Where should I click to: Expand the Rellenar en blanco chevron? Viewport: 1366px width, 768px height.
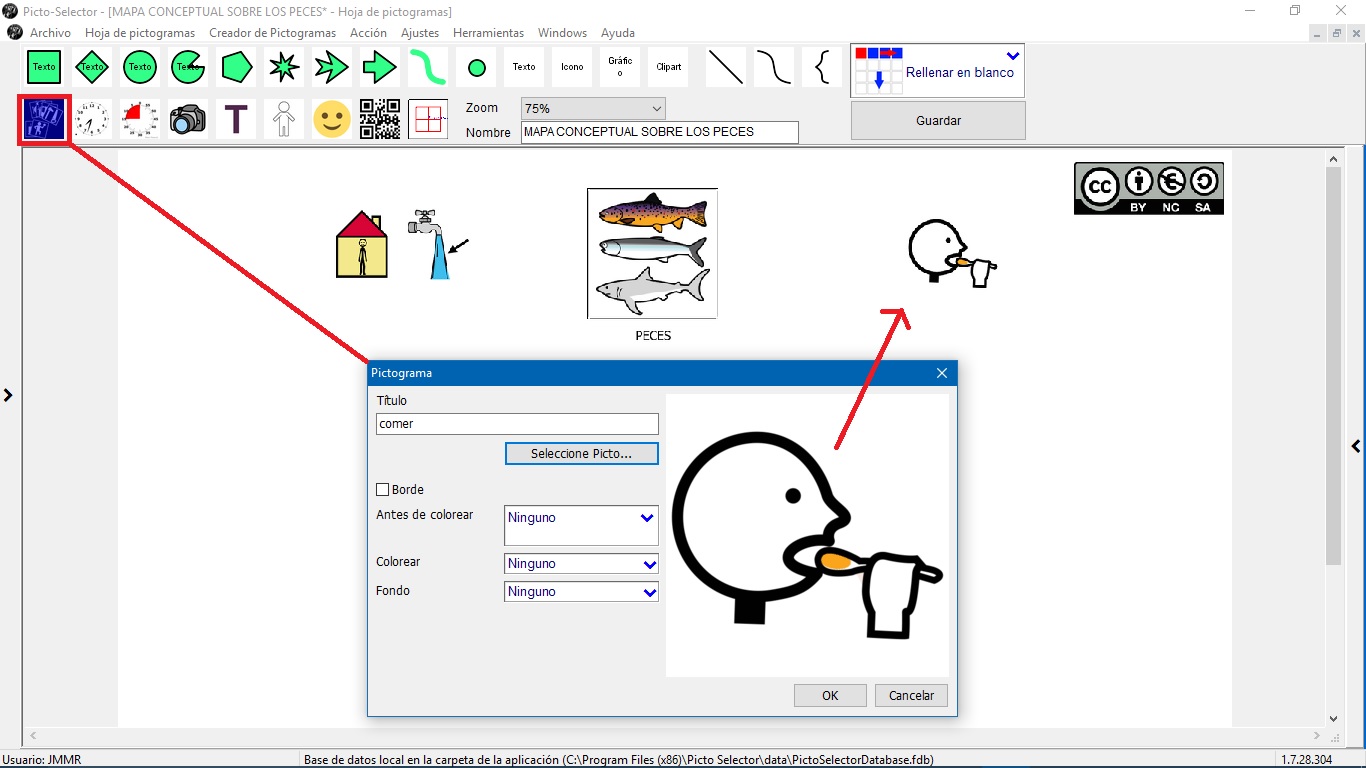(1012, 56)
